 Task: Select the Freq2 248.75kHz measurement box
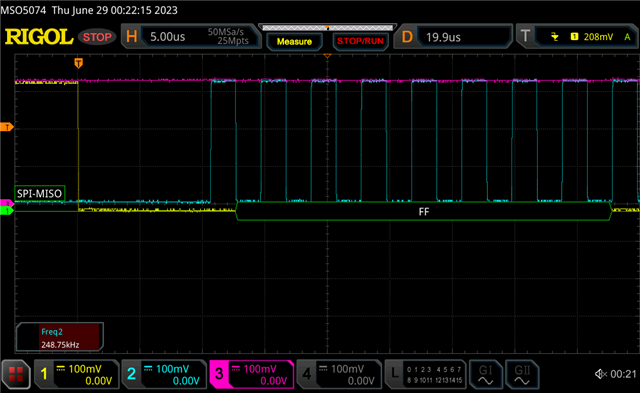pyautogui.click(x=60, y=337)
